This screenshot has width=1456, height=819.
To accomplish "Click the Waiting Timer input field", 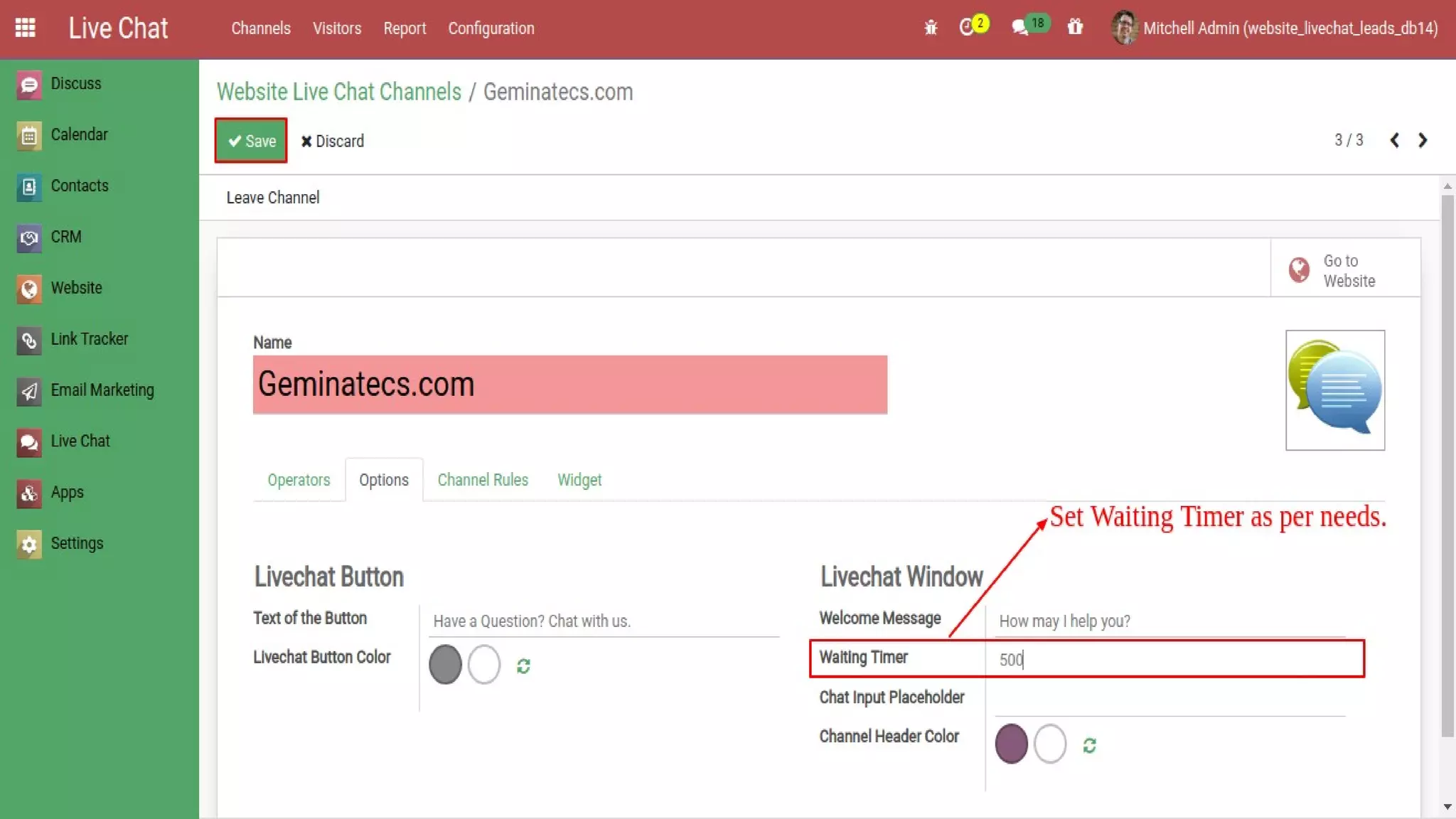I will tap(1173, 659).
